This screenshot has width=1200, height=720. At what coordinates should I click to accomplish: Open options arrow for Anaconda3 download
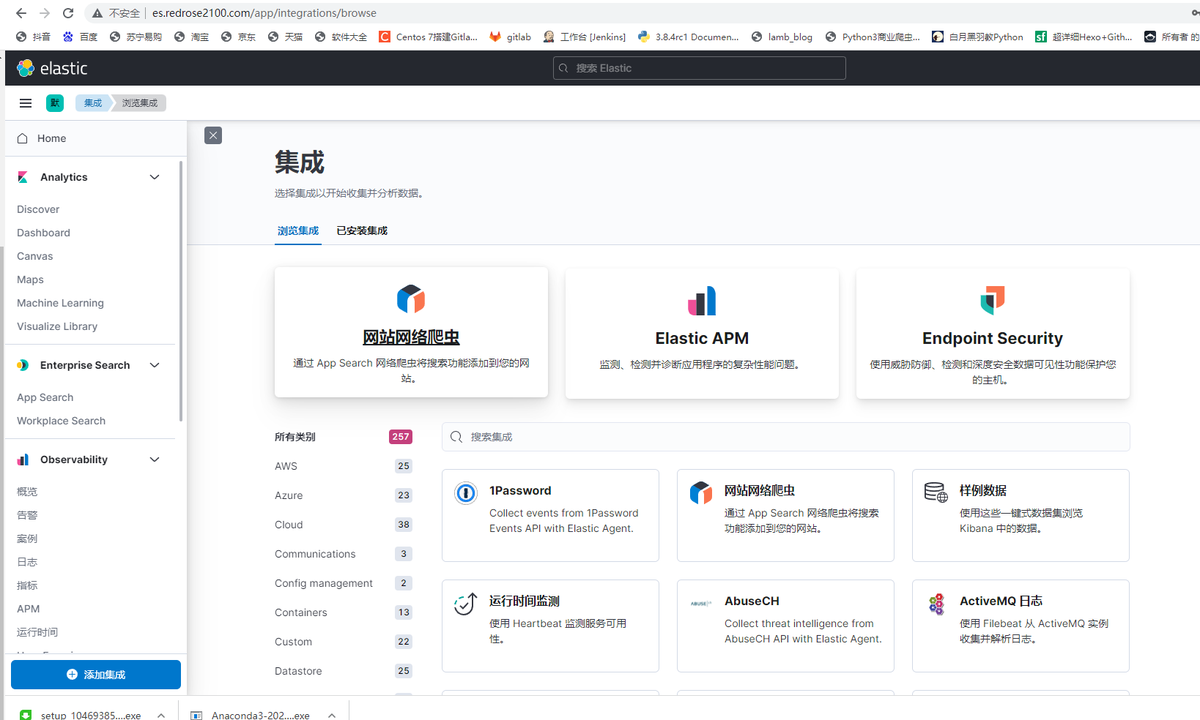[330, 715]
